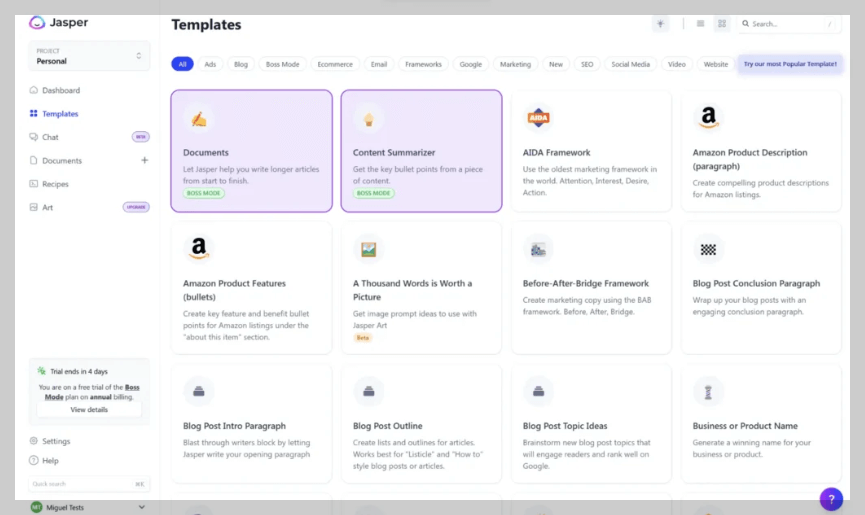The height and width of the screenshot is (515, 865).
Task: Click the Upgrade badge next to Art
Action: [x=136, y=207]
